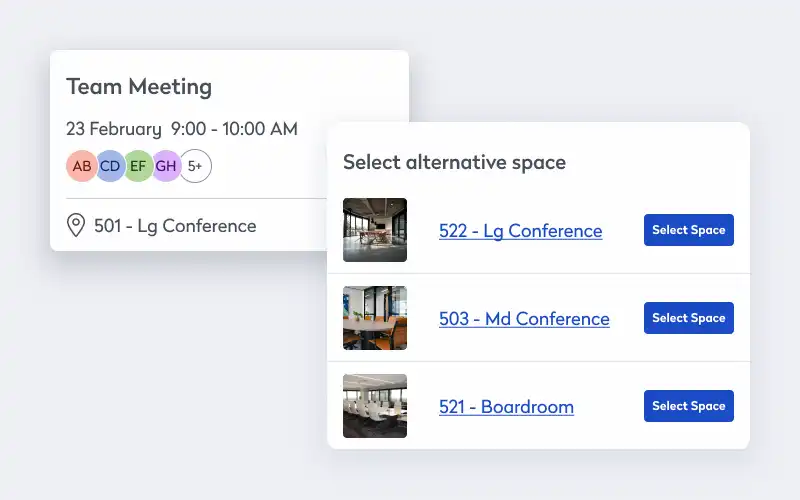The height and width of the screenshot is (500, 800).
Task: Click the GH attendee avatar
Action: tap(166, 166)
